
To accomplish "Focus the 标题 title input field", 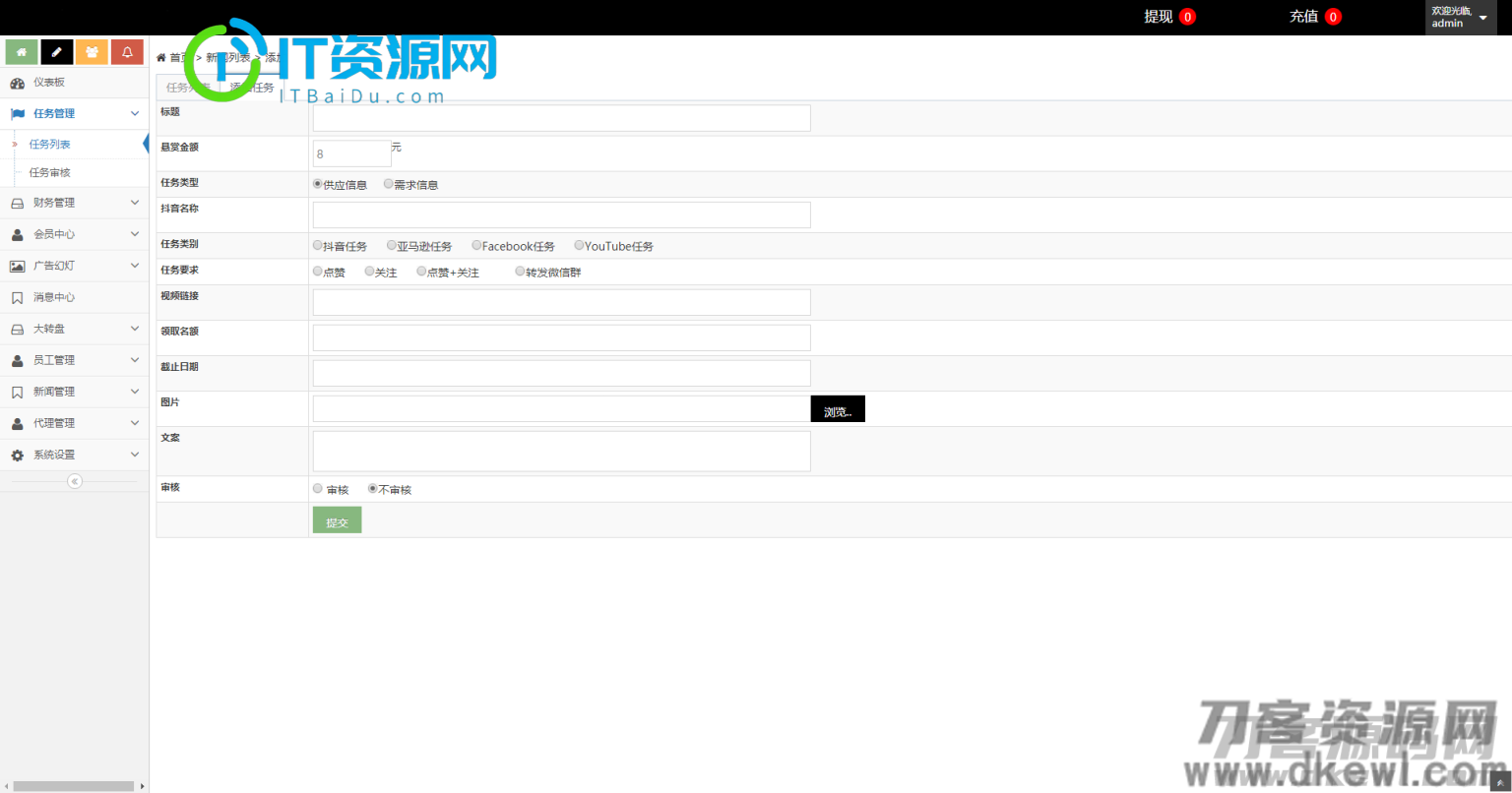I will coord(561,118).
